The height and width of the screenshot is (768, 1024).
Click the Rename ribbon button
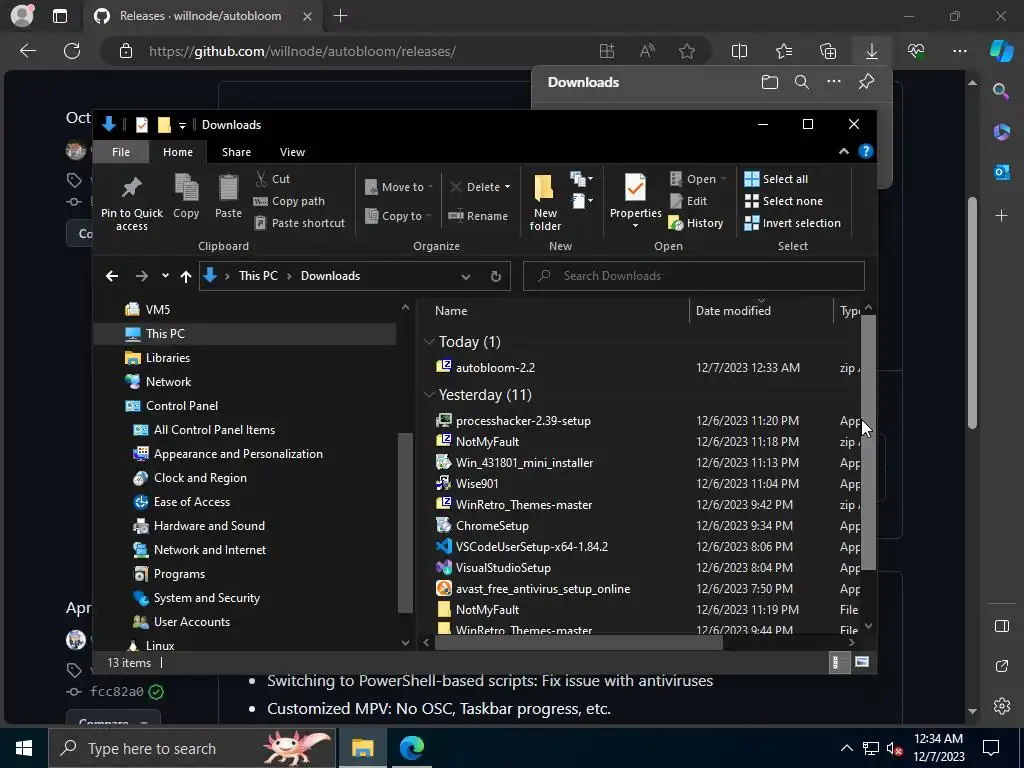pos(478,216)
